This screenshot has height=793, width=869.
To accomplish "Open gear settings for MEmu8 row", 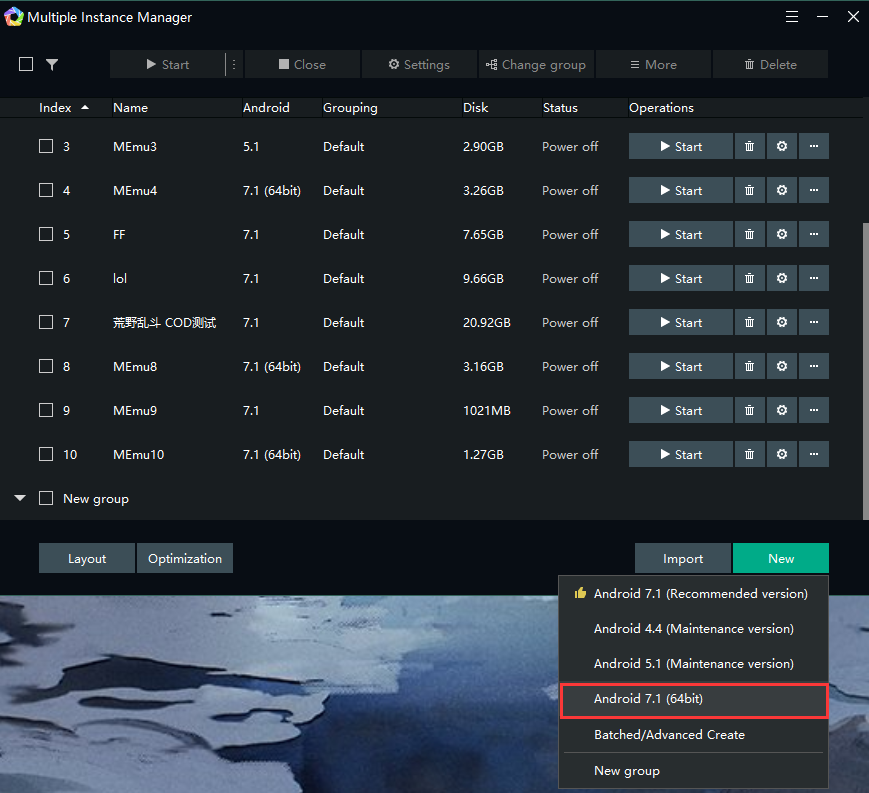I will 782,367.
